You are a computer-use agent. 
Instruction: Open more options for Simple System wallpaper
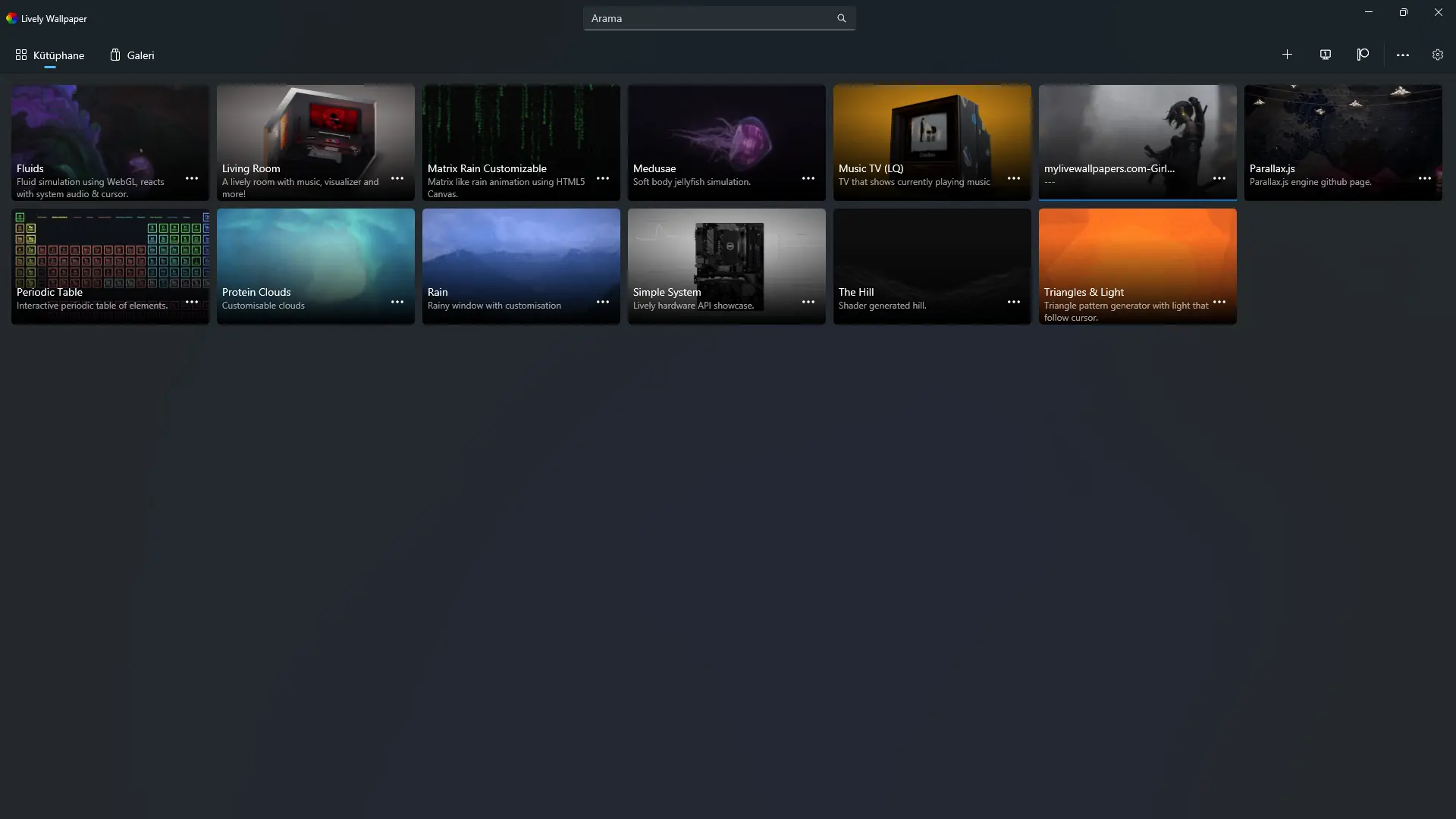[x=808, y=302]
